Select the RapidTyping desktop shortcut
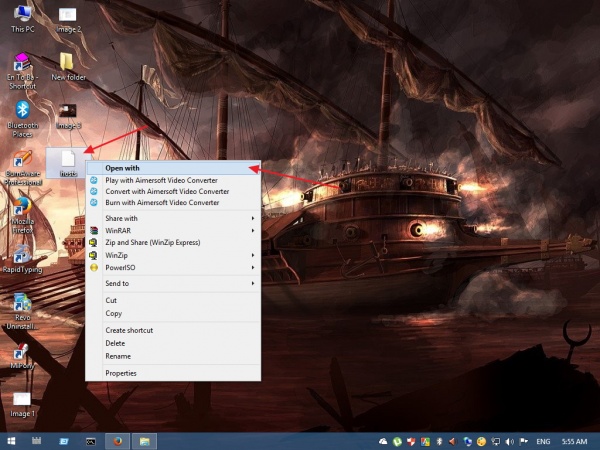The width and height of the screenshot is (600, 450). click(x=22, y=259)
